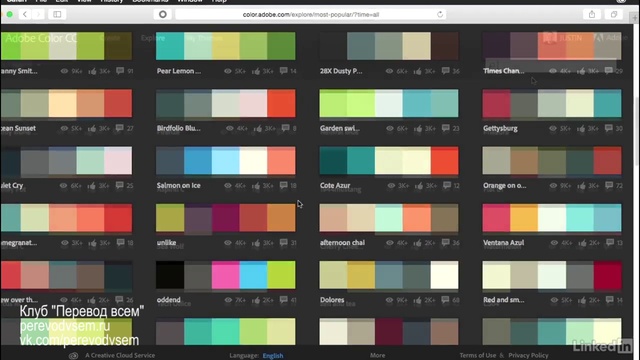Open the oddend theme title
This screenshot has height=360, width=640.
[169, 300]
